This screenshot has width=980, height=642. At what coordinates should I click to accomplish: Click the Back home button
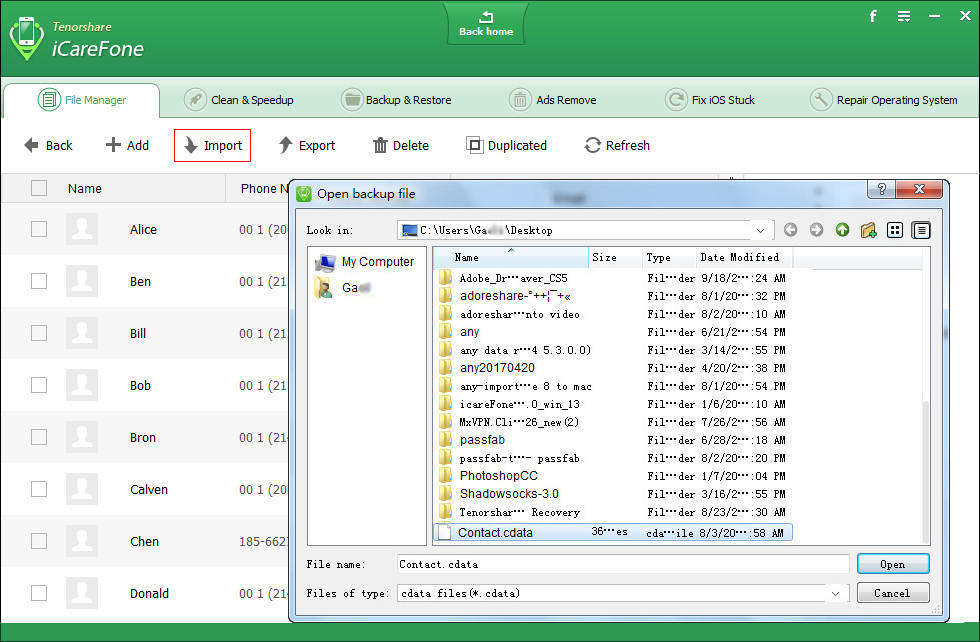485,24
